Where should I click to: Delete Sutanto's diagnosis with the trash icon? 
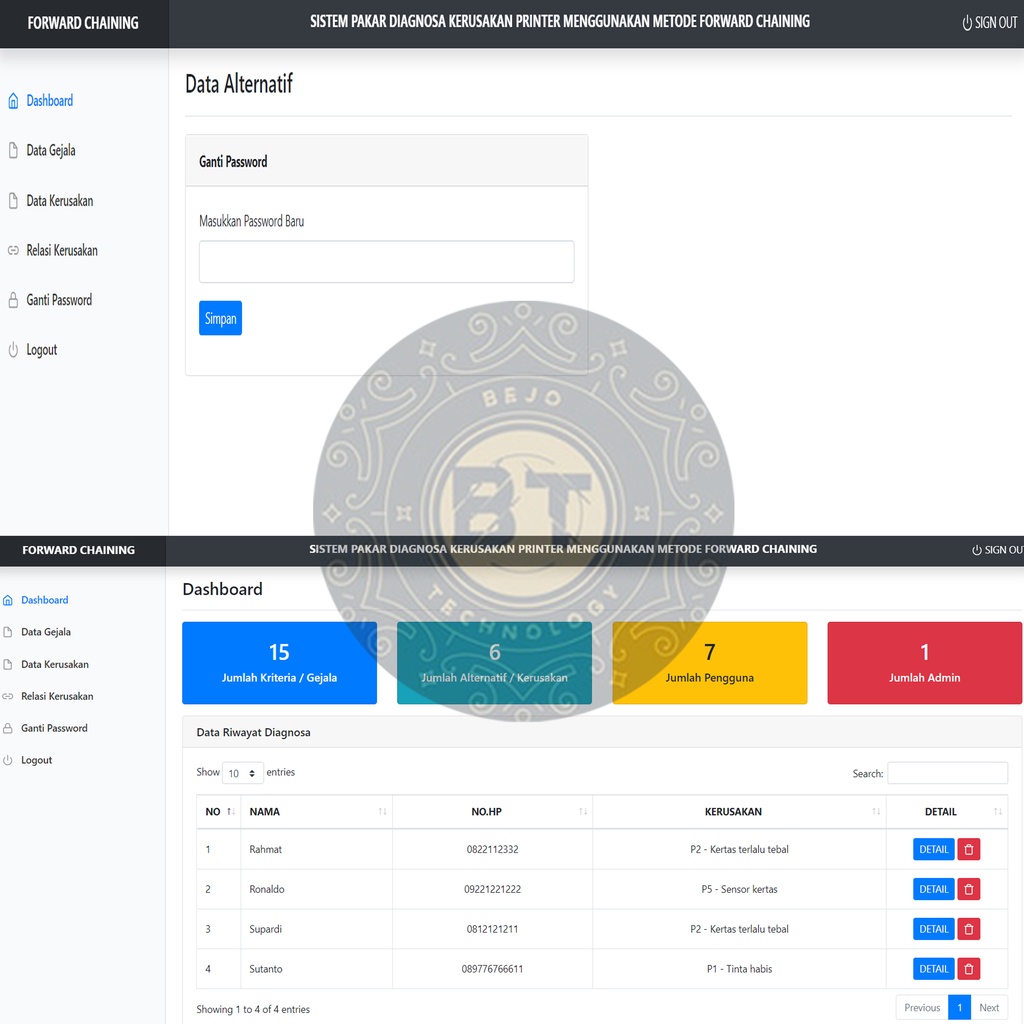[x=968, y=969]
